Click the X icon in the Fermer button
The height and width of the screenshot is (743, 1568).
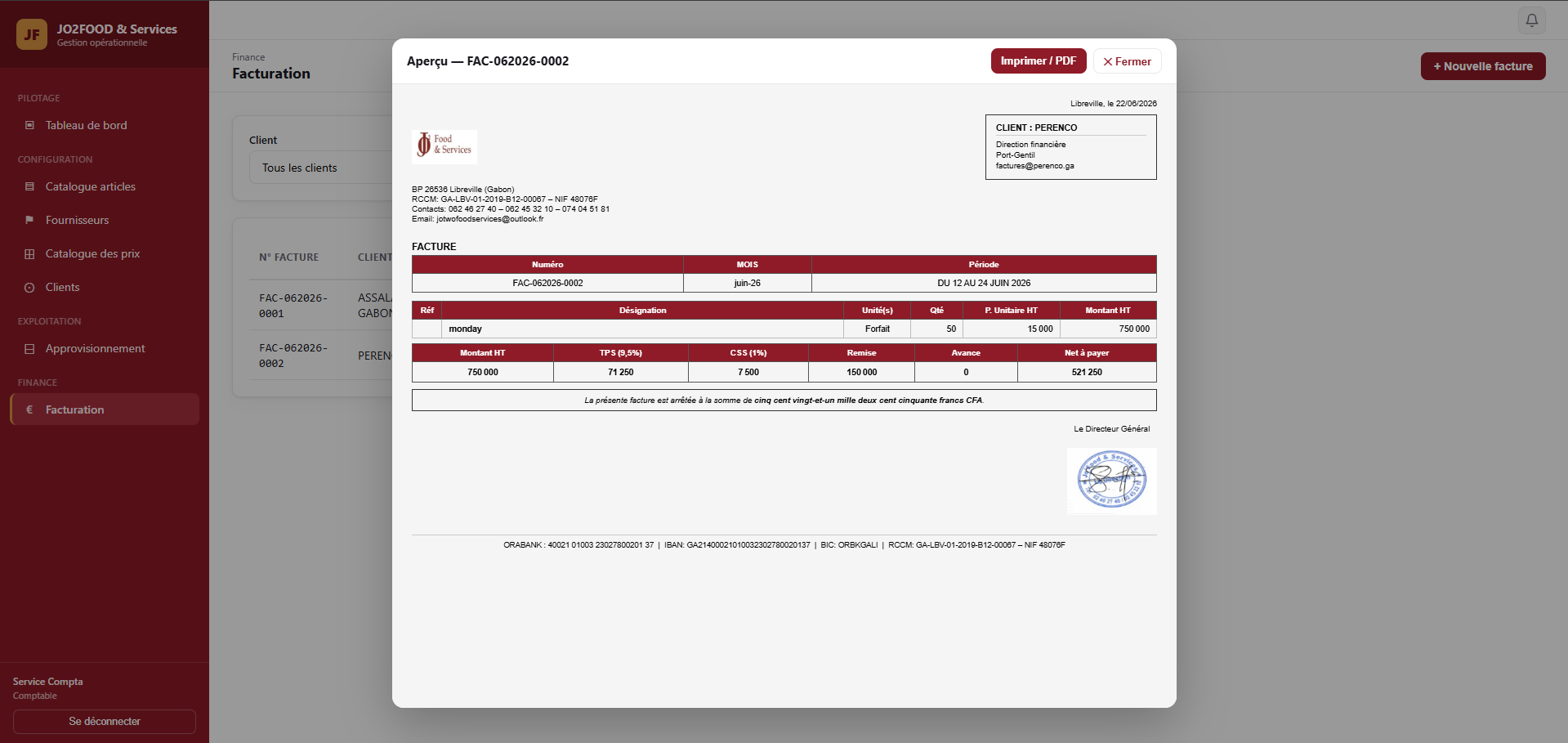1108,61
